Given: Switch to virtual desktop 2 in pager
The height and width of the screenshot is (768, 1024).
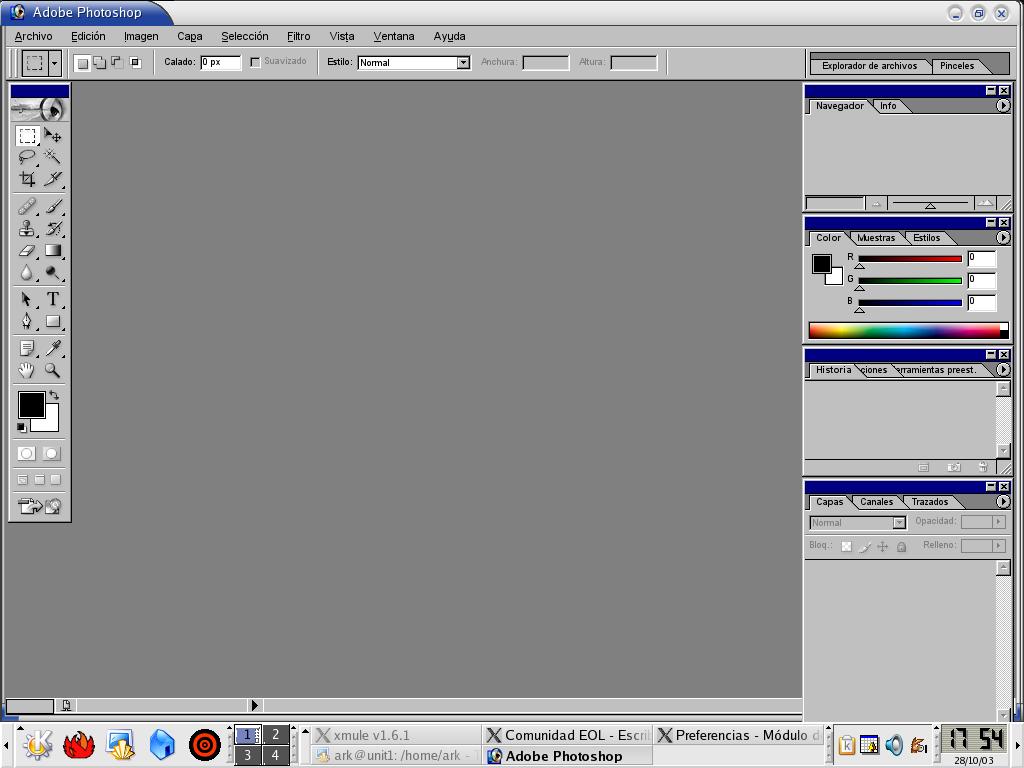Looking at the screenshot, I should click(276, 735).
